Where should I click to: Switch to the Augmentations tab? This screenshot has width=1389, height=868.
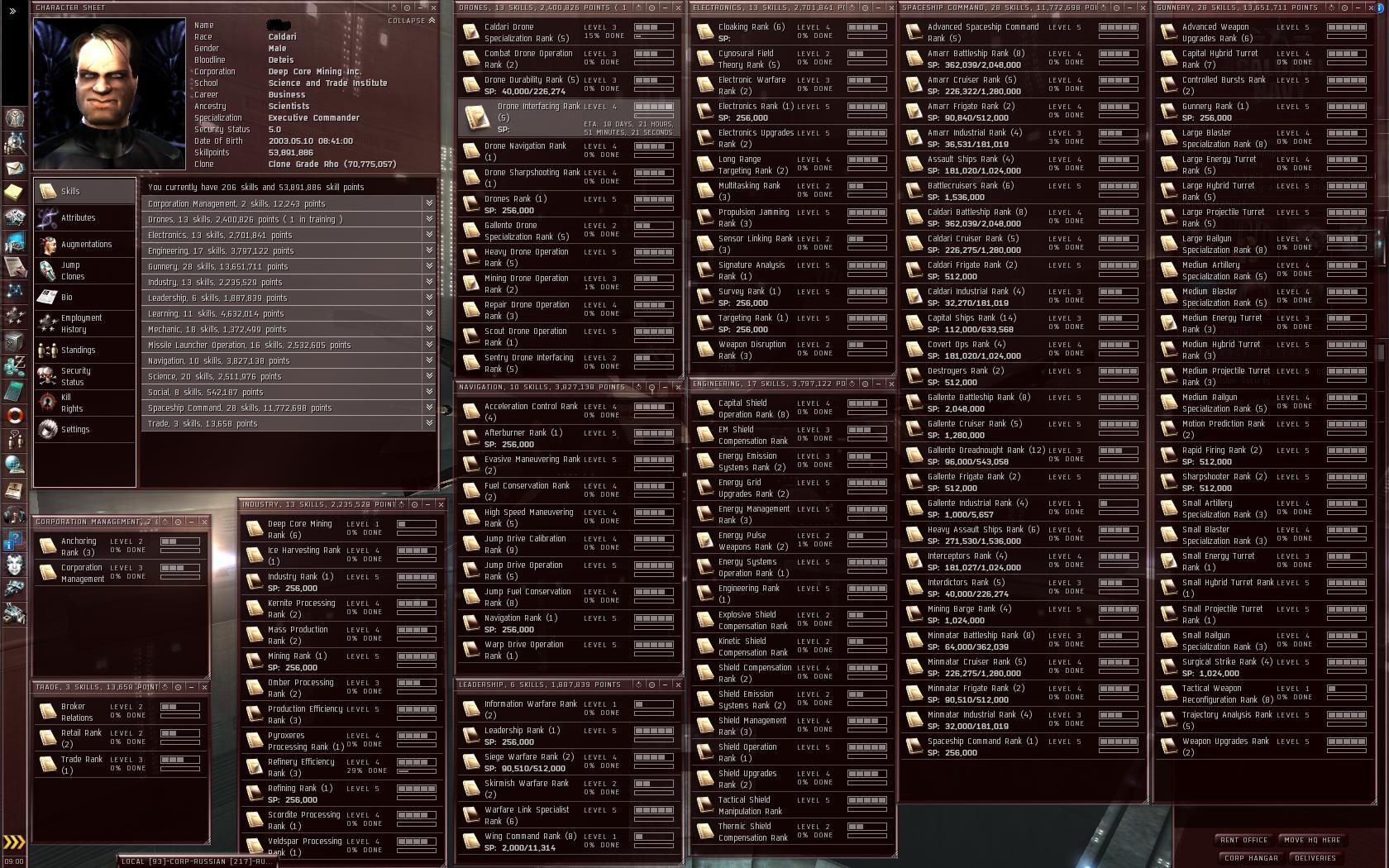point(85,244)
